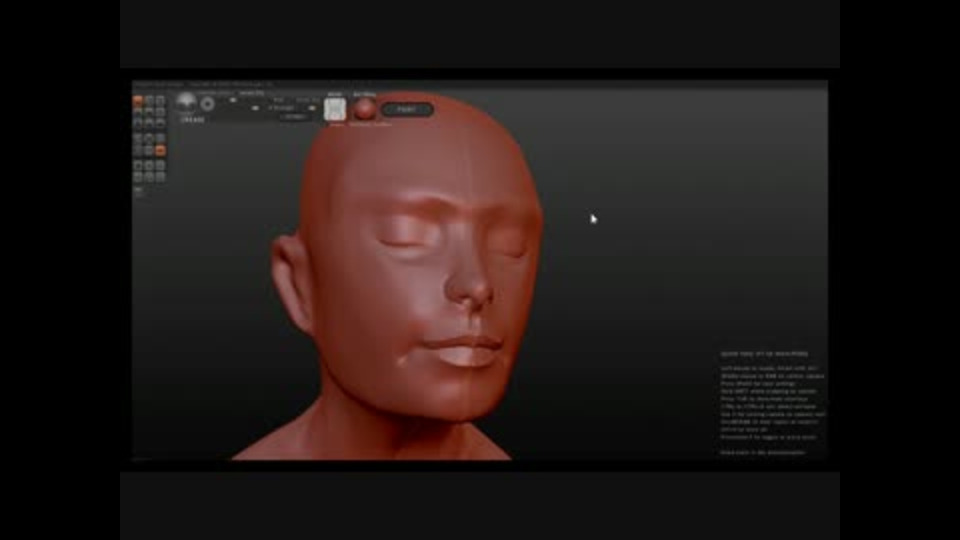This screenshot has width=960, height=540.
Task: Select the Crease brush tool
Action: 138,100
